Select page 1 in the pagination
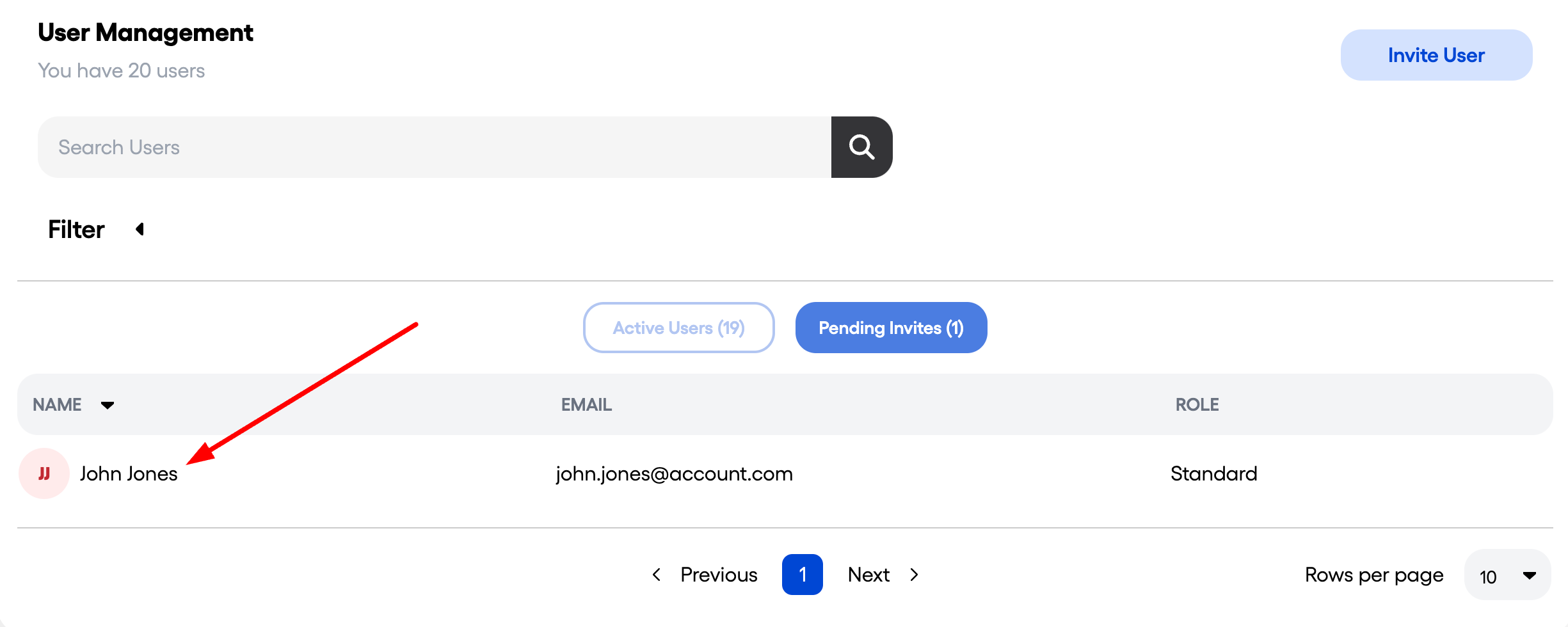The width and height of the screenshot is (1568, 627). [802, 575]
